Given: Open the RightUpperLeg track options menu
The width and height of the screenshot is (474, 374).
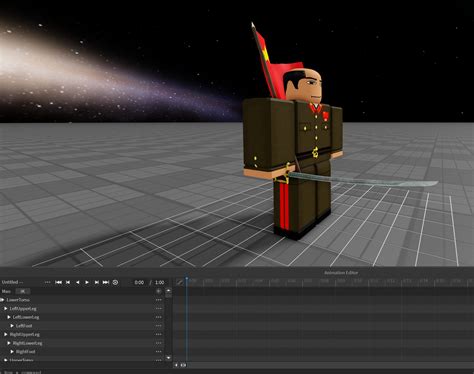Looking at the screenshot, I should coord(159,334).
